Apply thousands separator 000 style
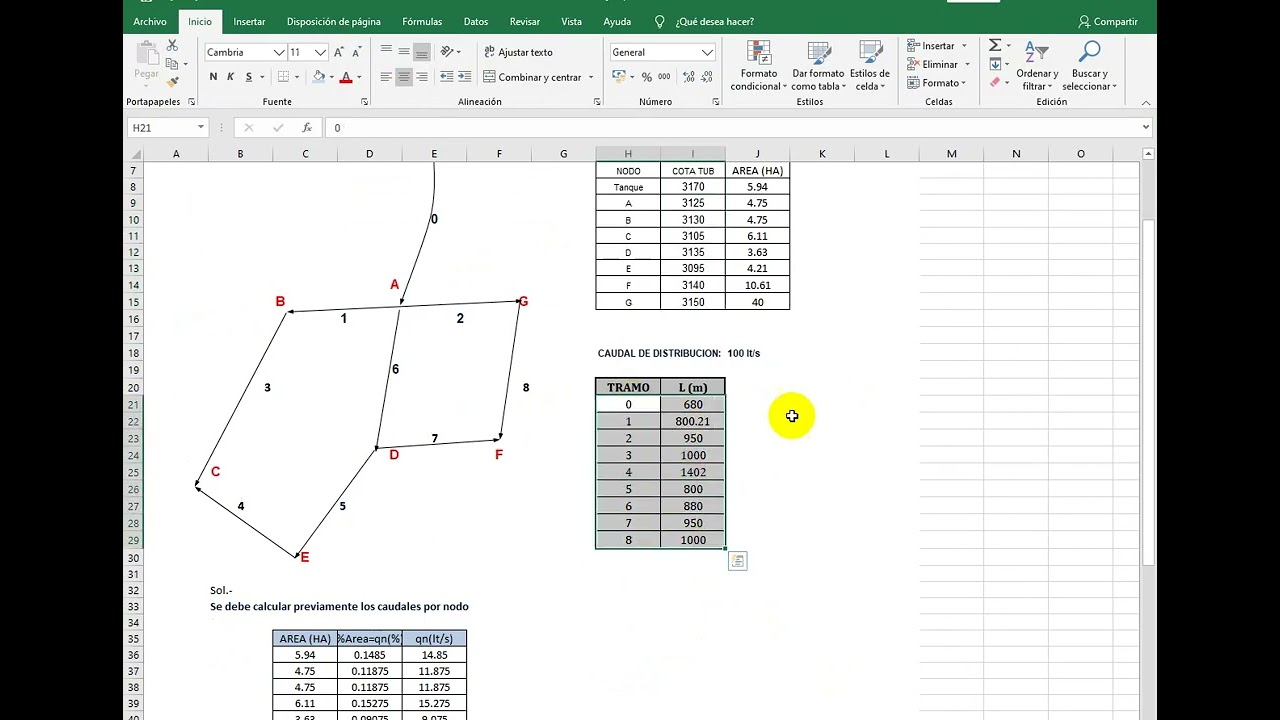1280x720 pixels. [x=664, y=77]
